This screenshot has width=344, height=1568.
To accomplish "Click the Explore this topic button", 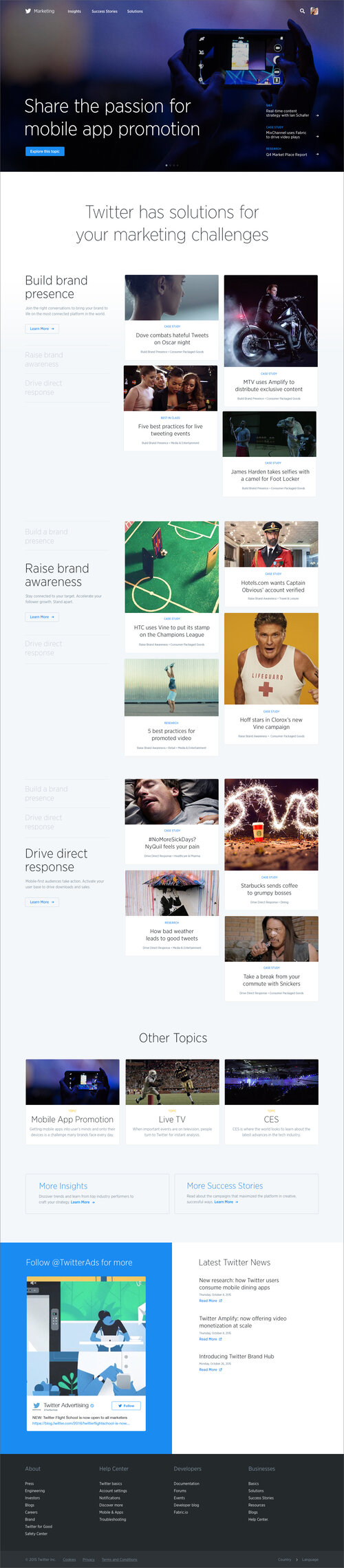I will (x=45, y=151).
